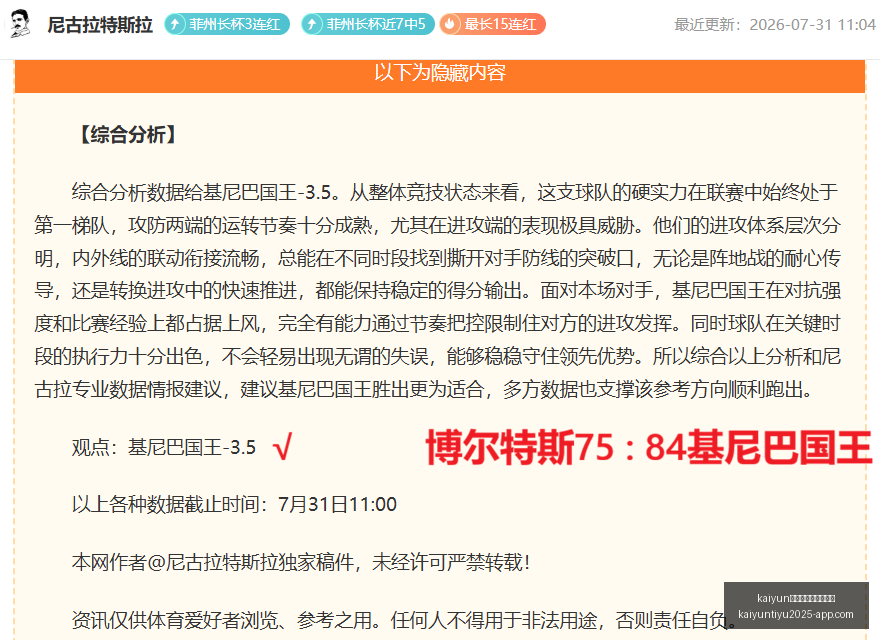Click flame icon in 最长15连红 badge
This screenshot has height=640, width=880.
click(450, 24)
